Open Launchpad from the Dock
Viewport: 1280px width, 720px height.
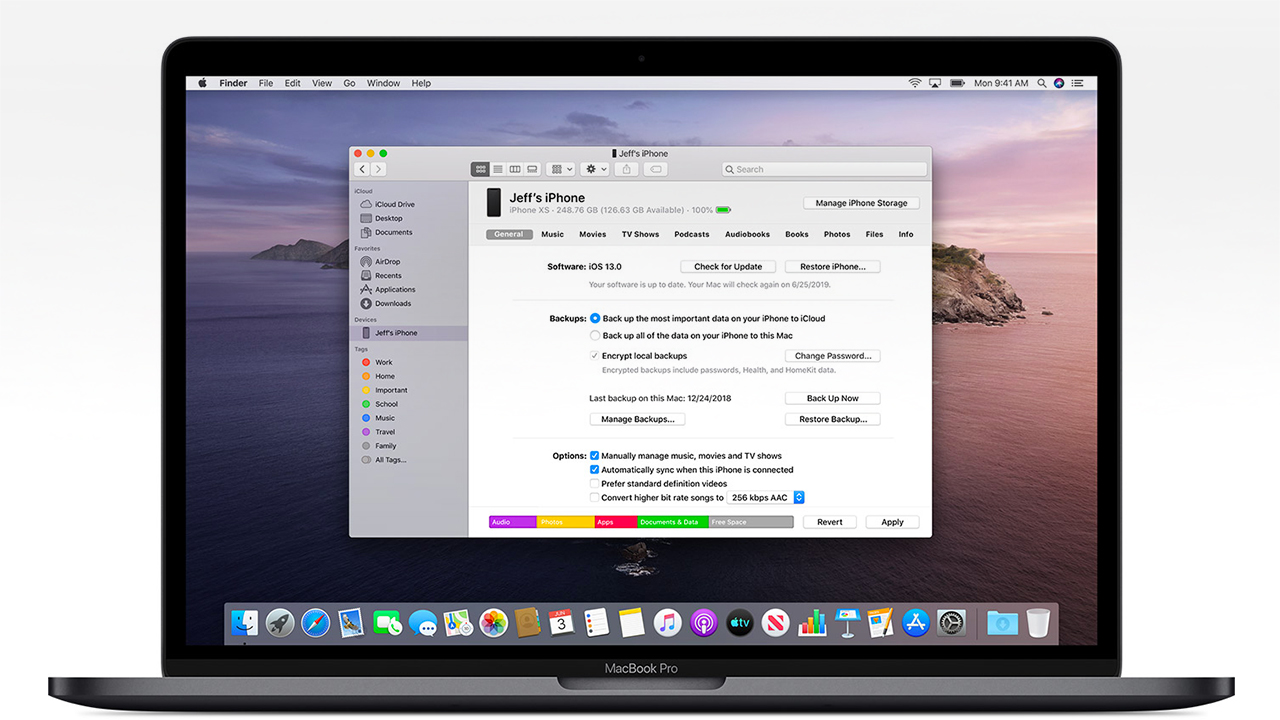[x=280, y=623]
